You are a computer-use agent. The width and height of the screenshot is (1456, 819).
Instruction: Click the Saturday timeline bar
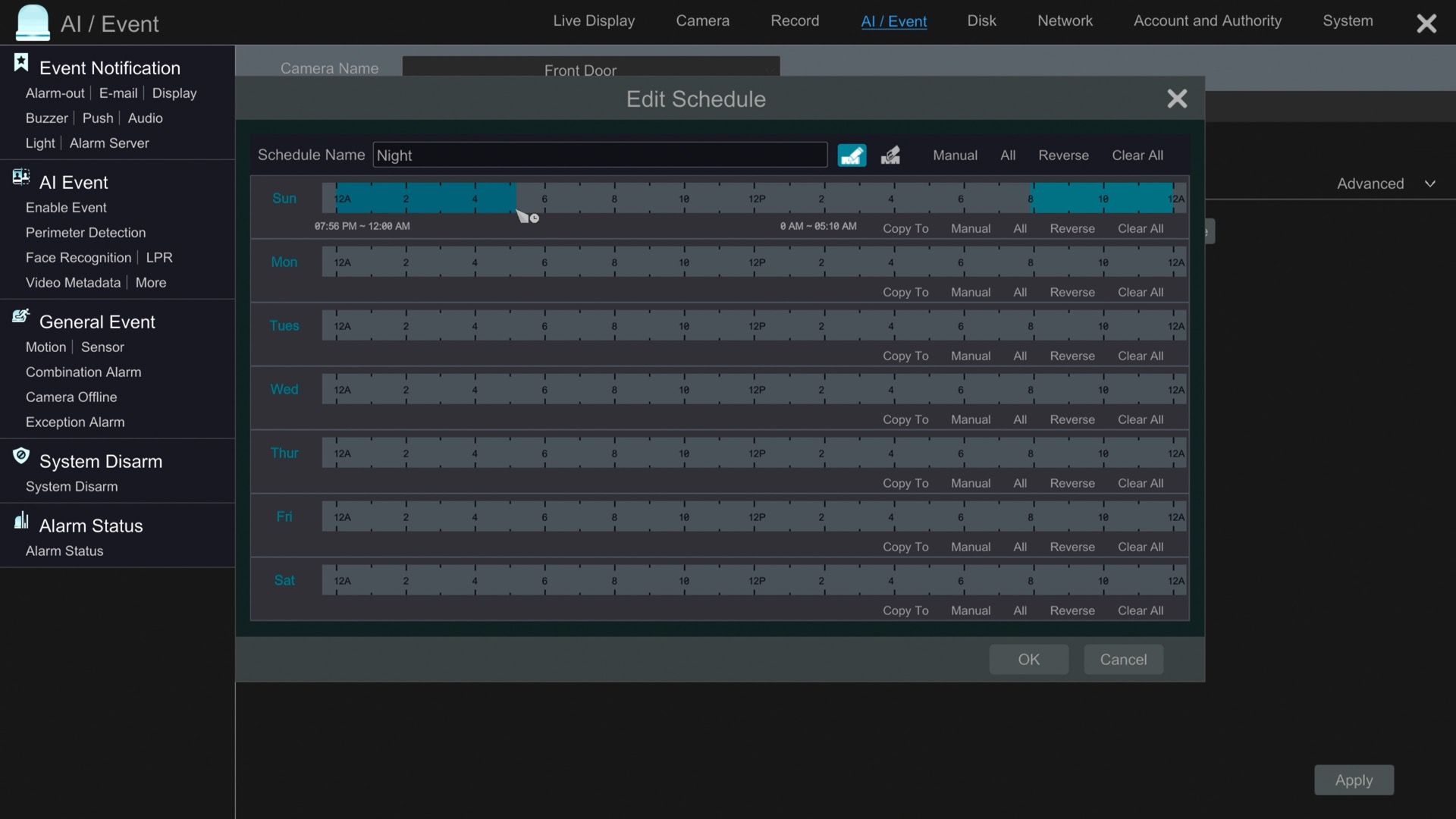coord(755,580)
